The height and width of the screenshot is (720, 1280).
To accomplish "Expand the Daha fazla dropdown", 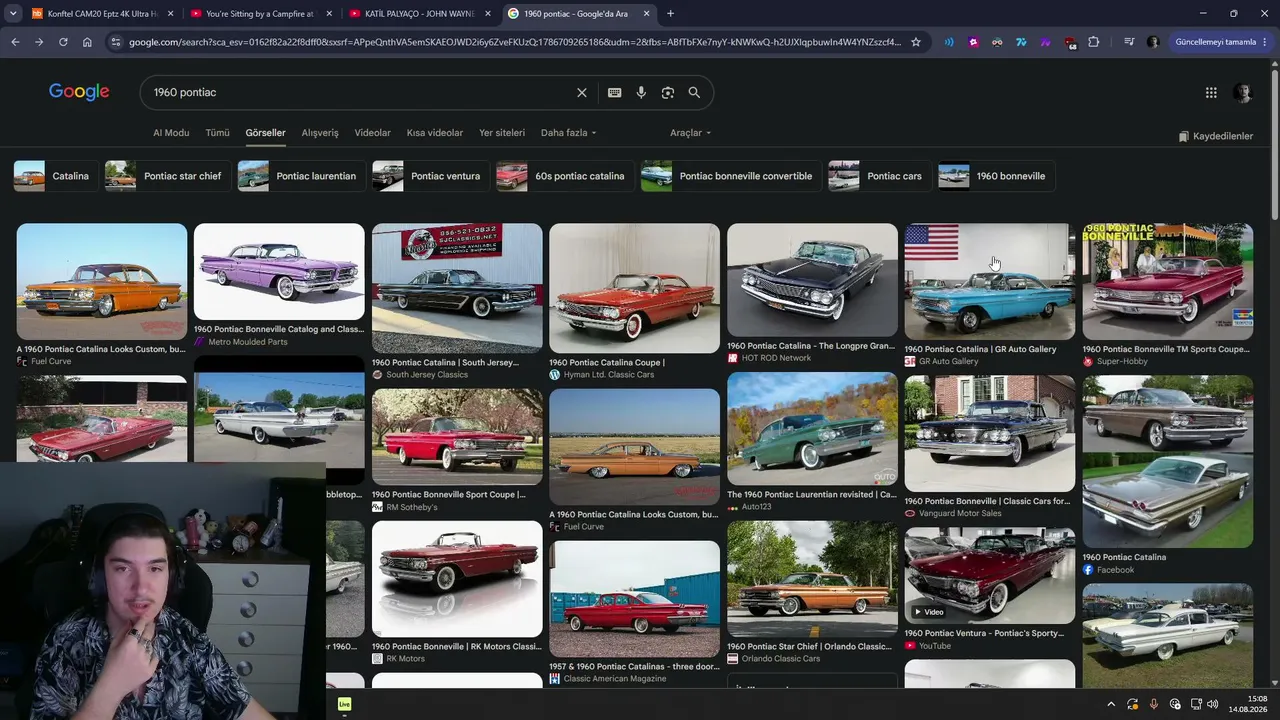I will 568,133.
